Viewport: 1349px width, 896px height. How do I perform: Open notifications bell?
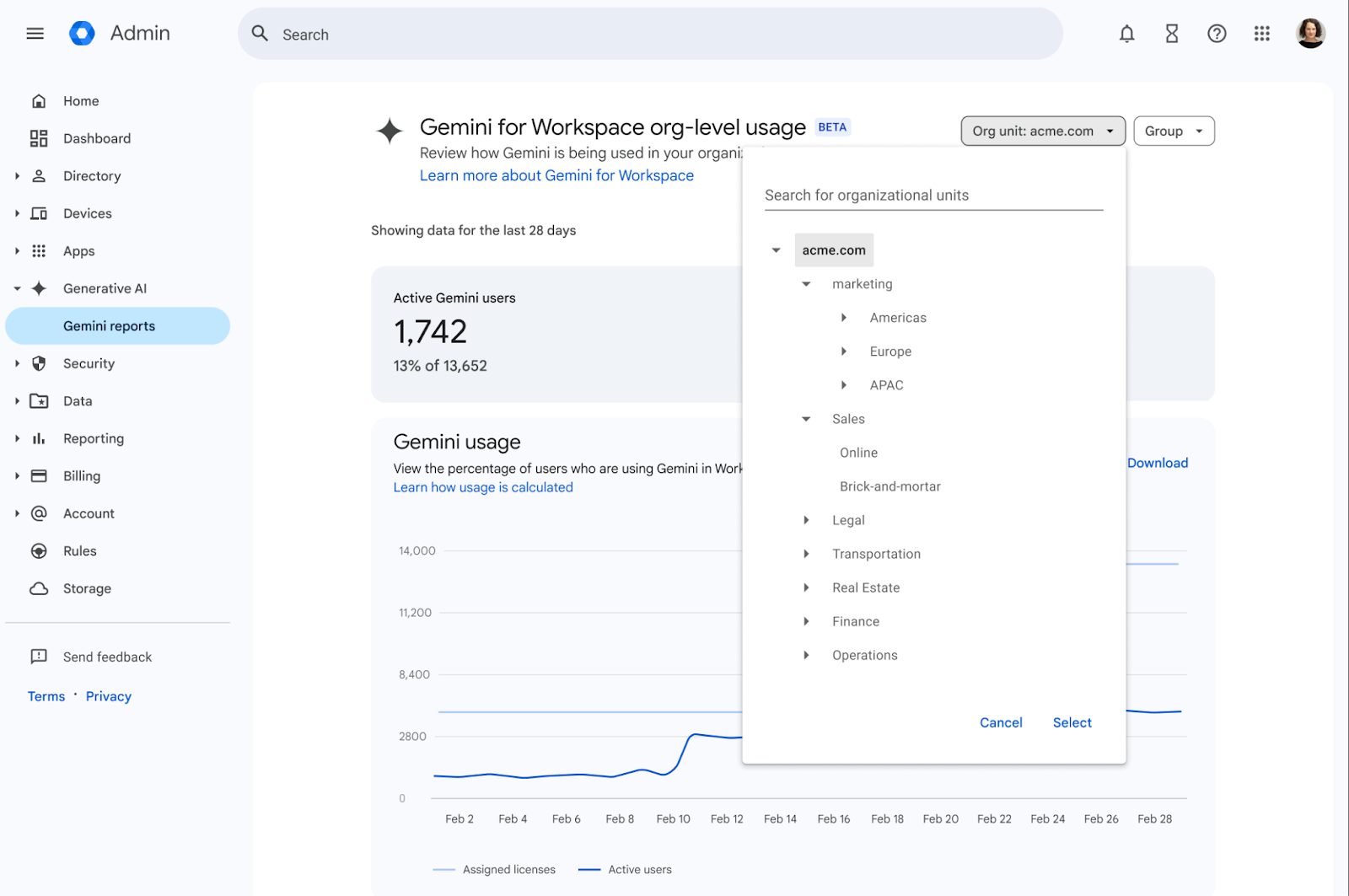[1126, 34]
